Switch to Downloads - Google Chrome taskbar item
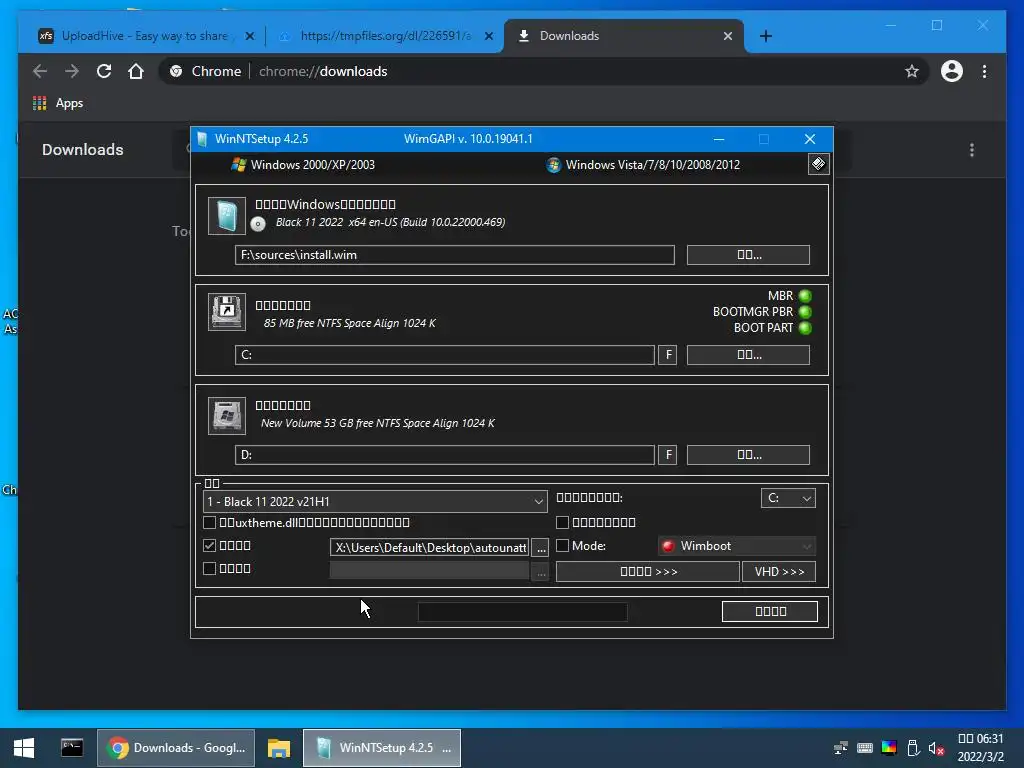This screenshot has height=768, width=1024. [x=176, y=748]
